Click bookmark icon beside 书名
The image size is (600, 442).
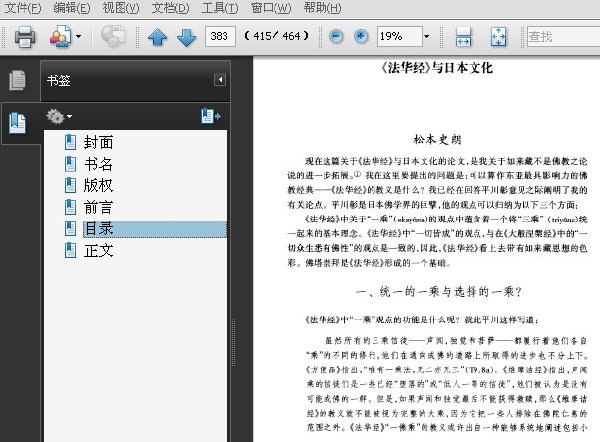point(70,164)
